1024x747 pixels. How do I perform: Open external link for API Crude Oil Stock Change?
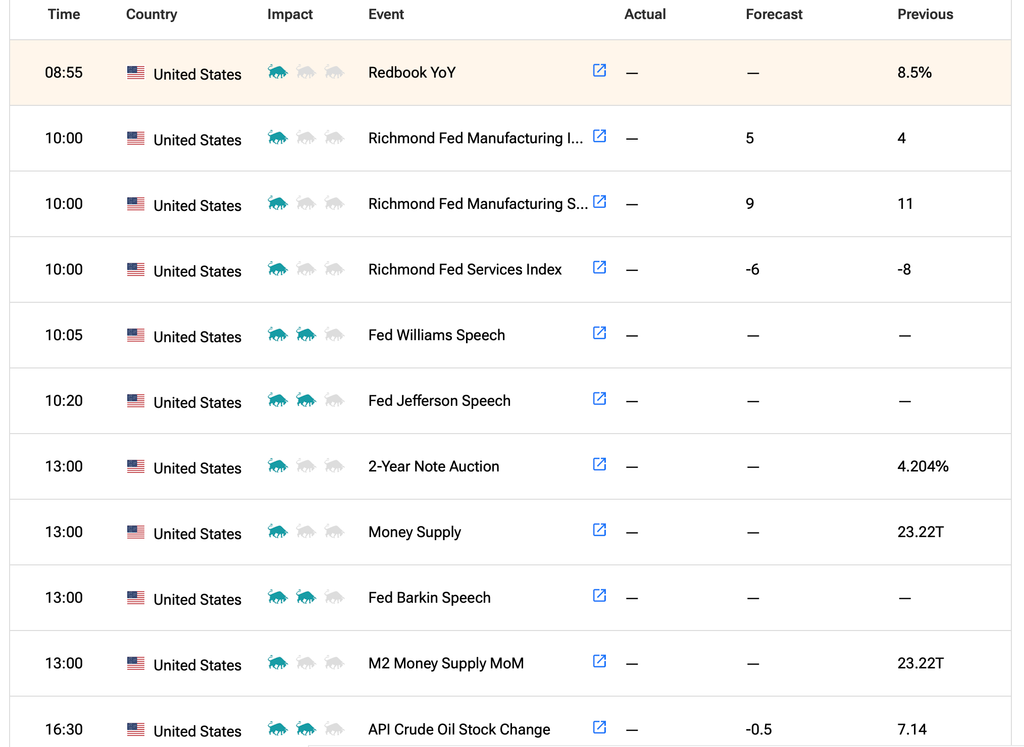600,727
